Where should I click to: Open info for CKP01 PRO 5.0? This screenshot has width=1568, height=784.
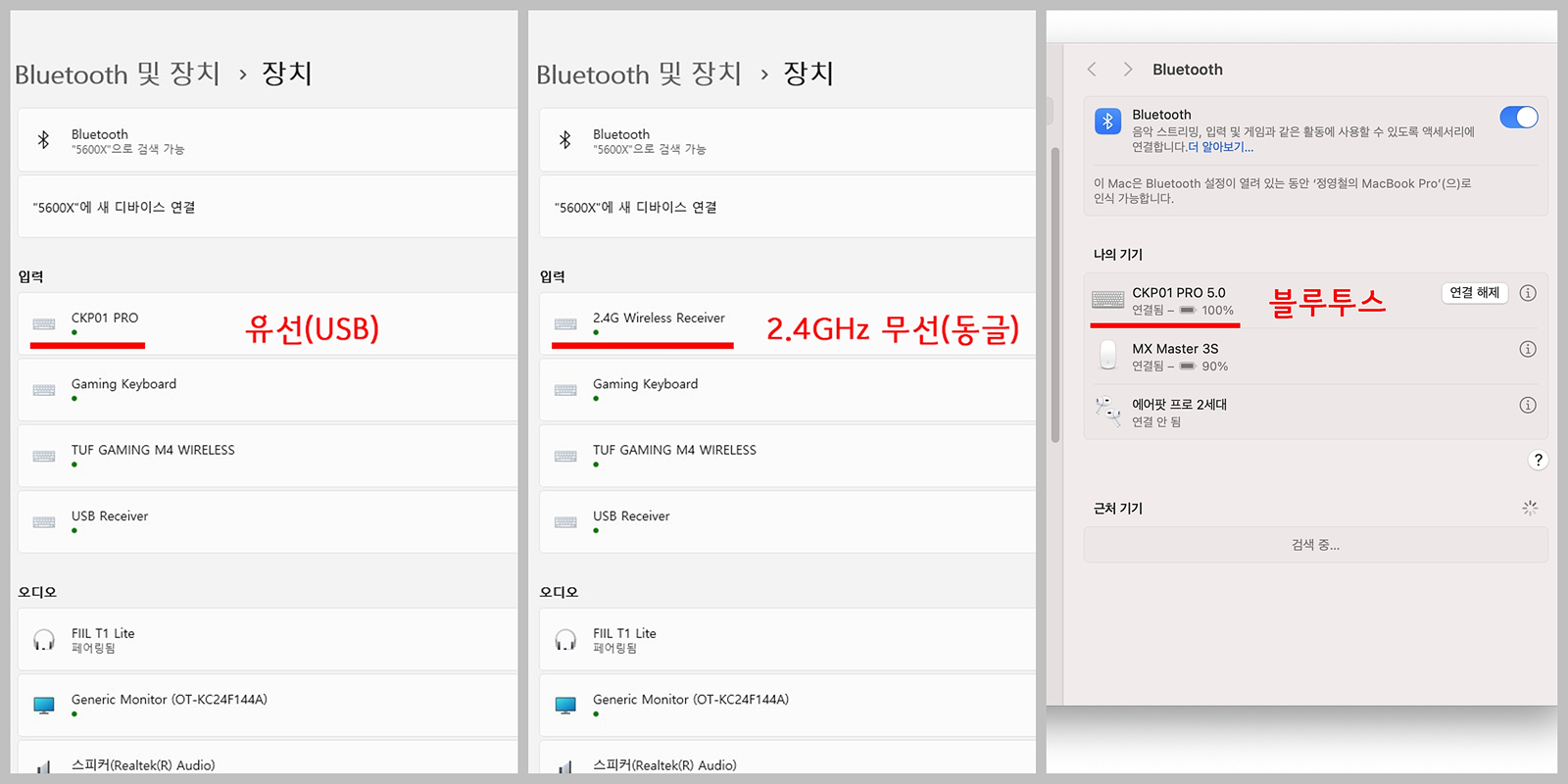(1528, 293)
